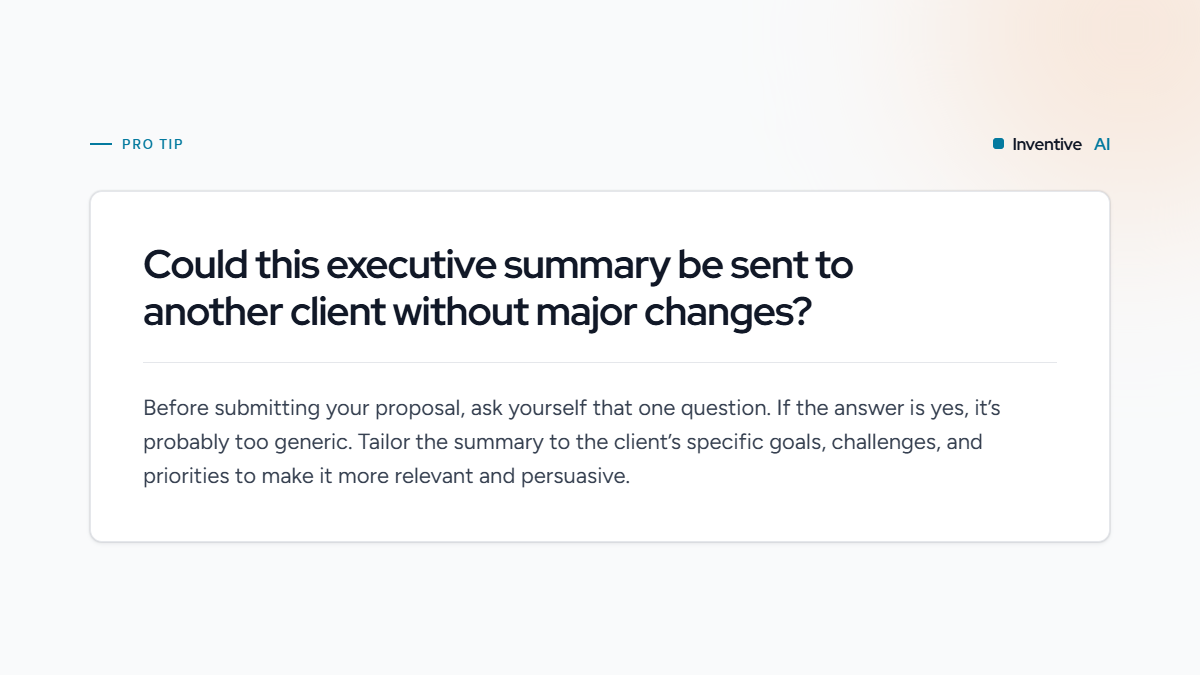Click the white tip card background
The image size is (1200, 675).
pos(600,366)
